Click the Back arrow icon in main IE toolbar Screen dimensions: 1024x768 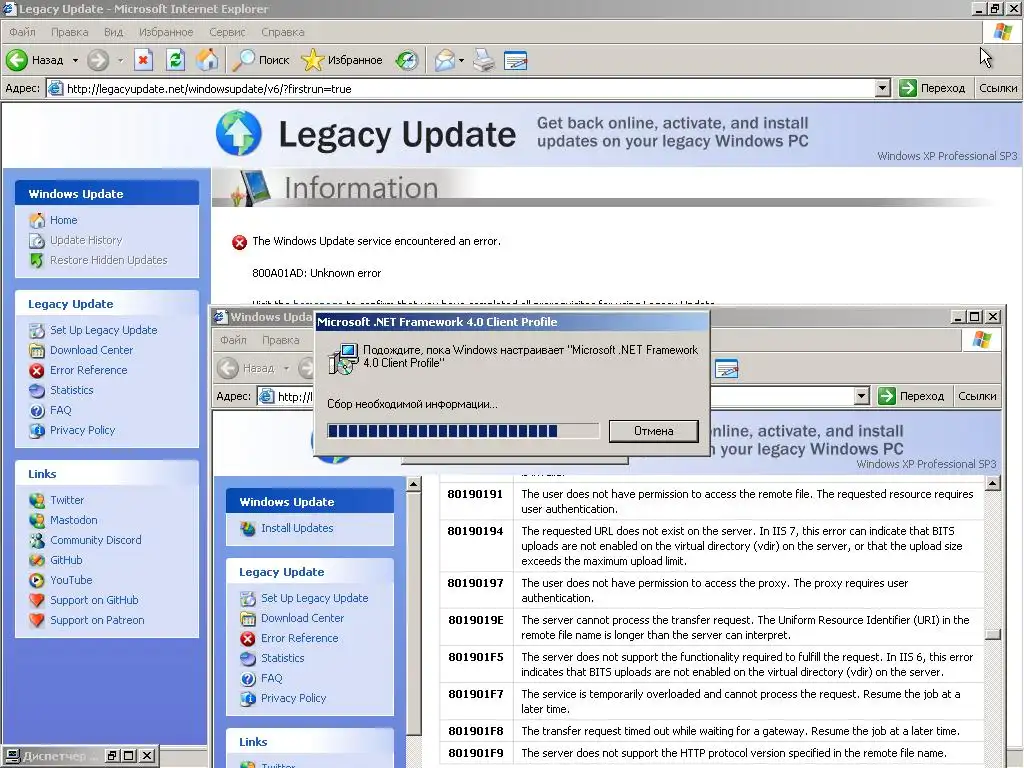(17, 60)
